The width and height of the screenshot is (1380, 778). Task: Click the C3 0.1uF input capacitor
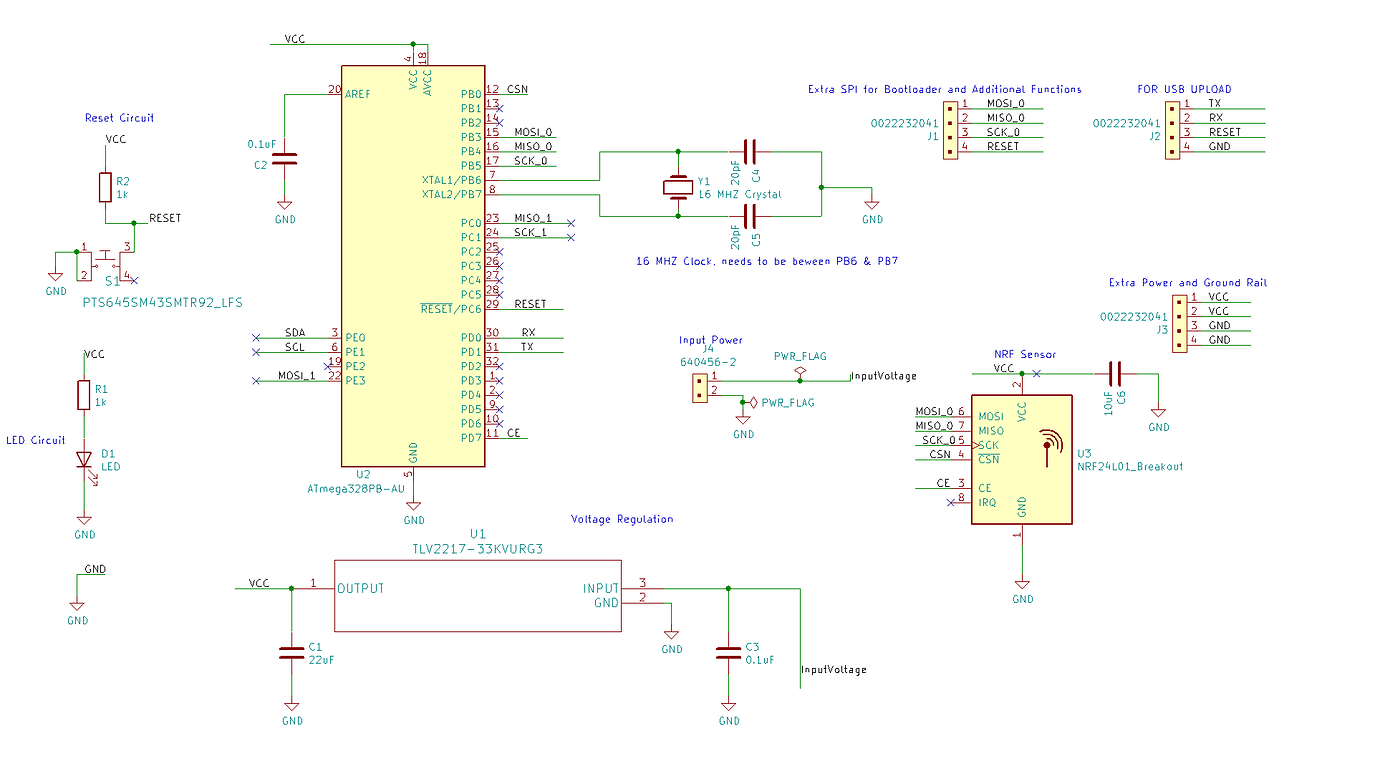(x=729, y=653)
